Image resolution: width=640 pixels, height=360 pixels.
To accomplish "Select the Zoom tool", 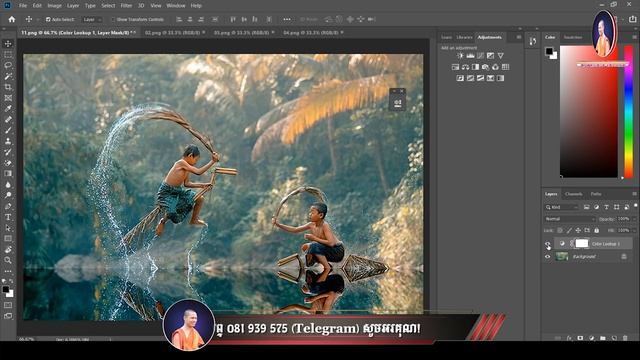I will point(8,260).
